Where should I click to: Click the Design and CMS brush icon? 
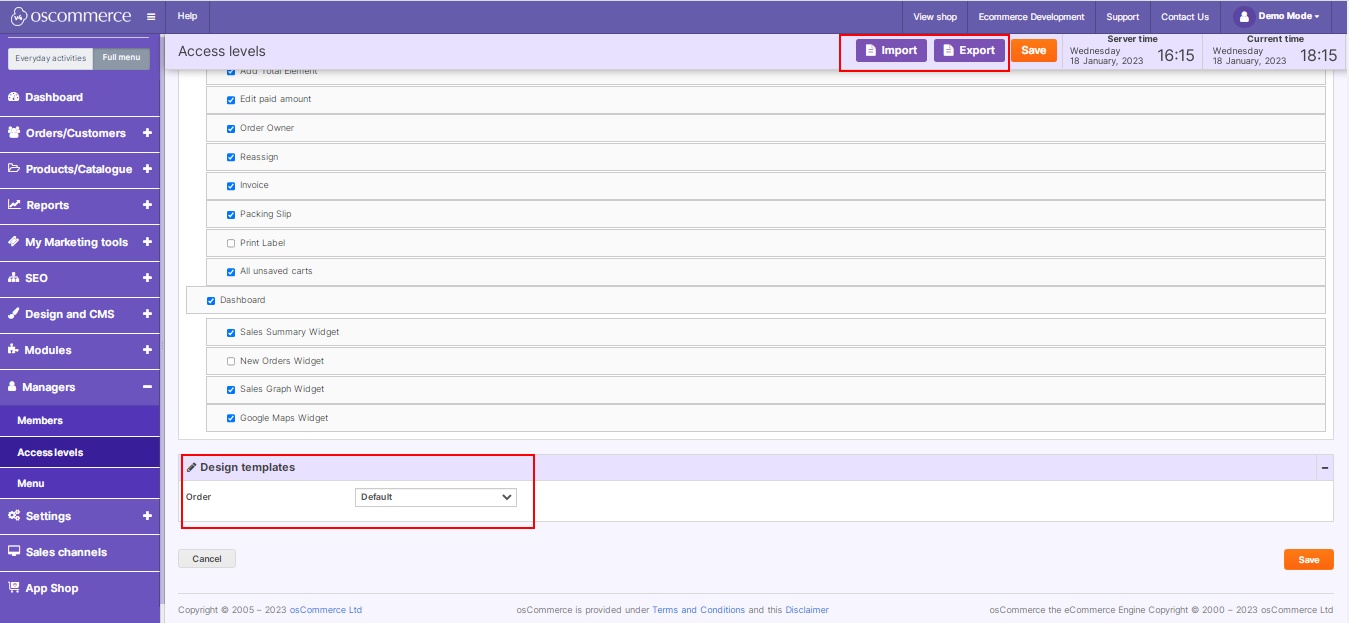[x=14, y=314]
